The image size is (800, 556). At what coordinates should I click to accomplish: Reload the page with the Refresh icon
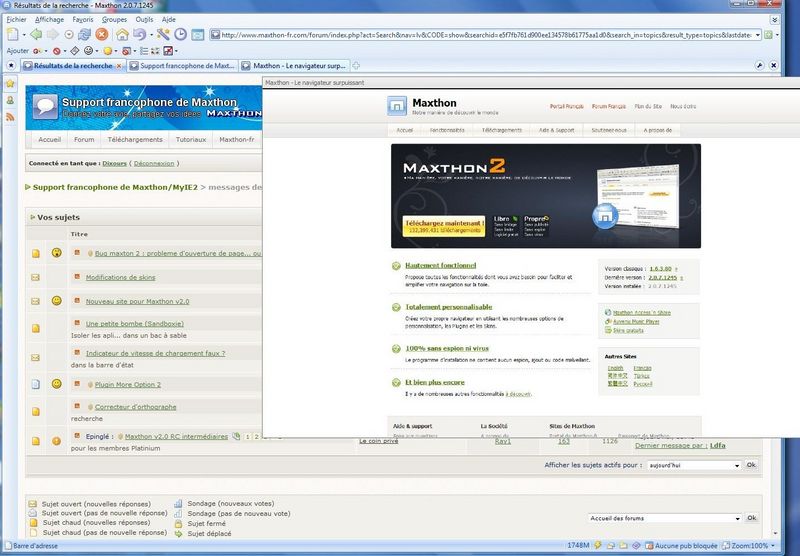tap(84, 35)
